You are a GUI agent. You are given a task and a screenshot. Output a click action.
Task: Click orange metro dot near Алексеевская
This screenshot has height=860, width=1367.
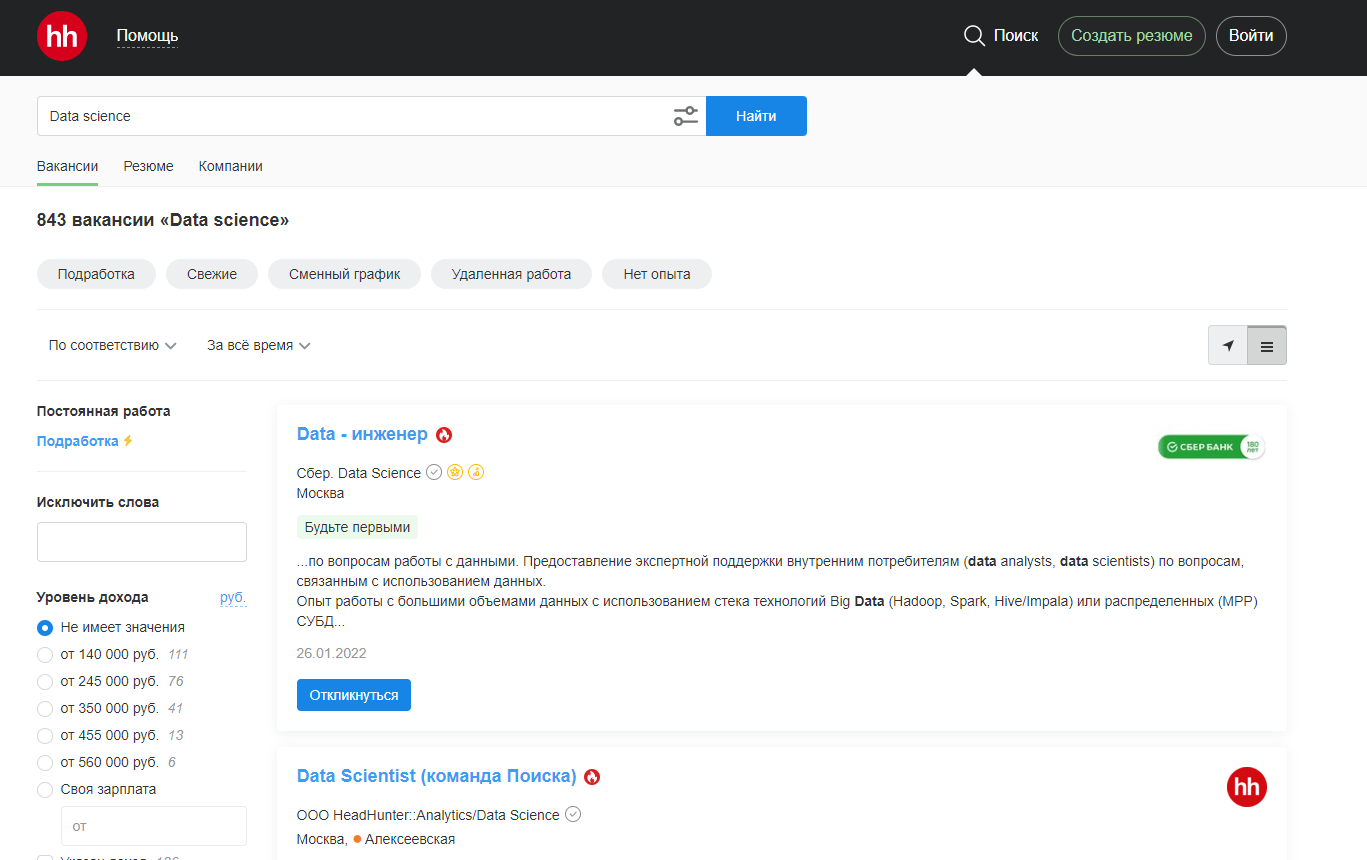click(x=357, y=839)
